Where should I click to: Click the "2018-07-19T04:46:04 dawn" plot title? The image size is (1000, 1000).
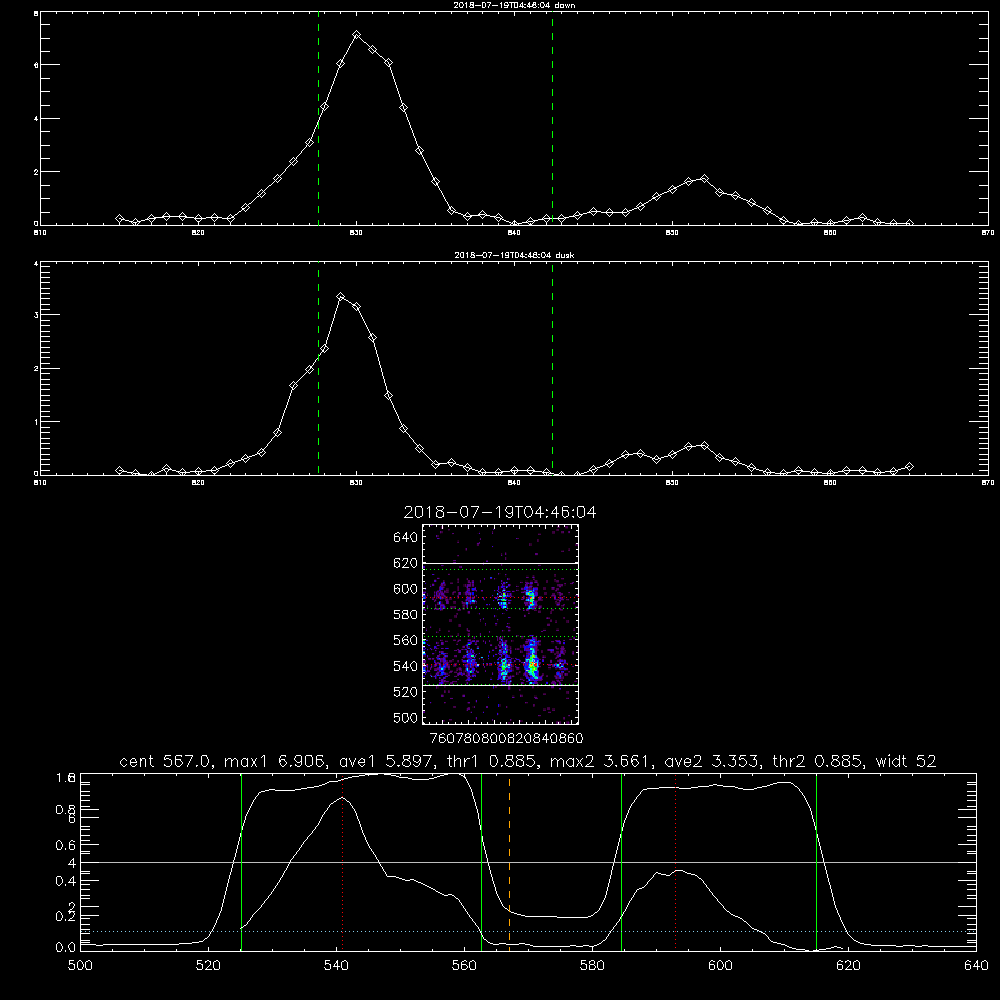[x=514, y=5]
